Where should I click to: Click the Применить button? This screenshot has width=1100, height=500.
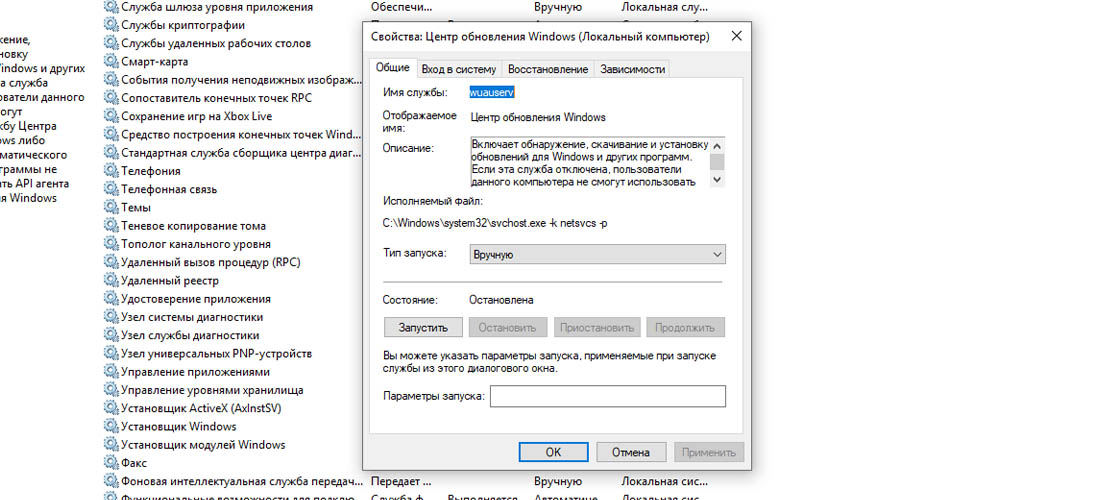[x=709, y=452]
